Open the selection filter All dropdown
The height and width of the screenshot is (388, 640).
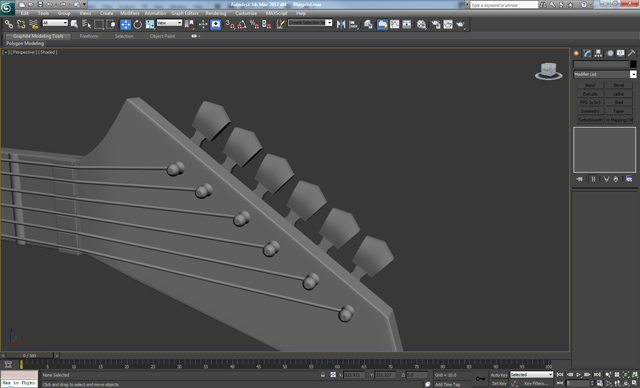pyautogui.click(x=55, y=23)
